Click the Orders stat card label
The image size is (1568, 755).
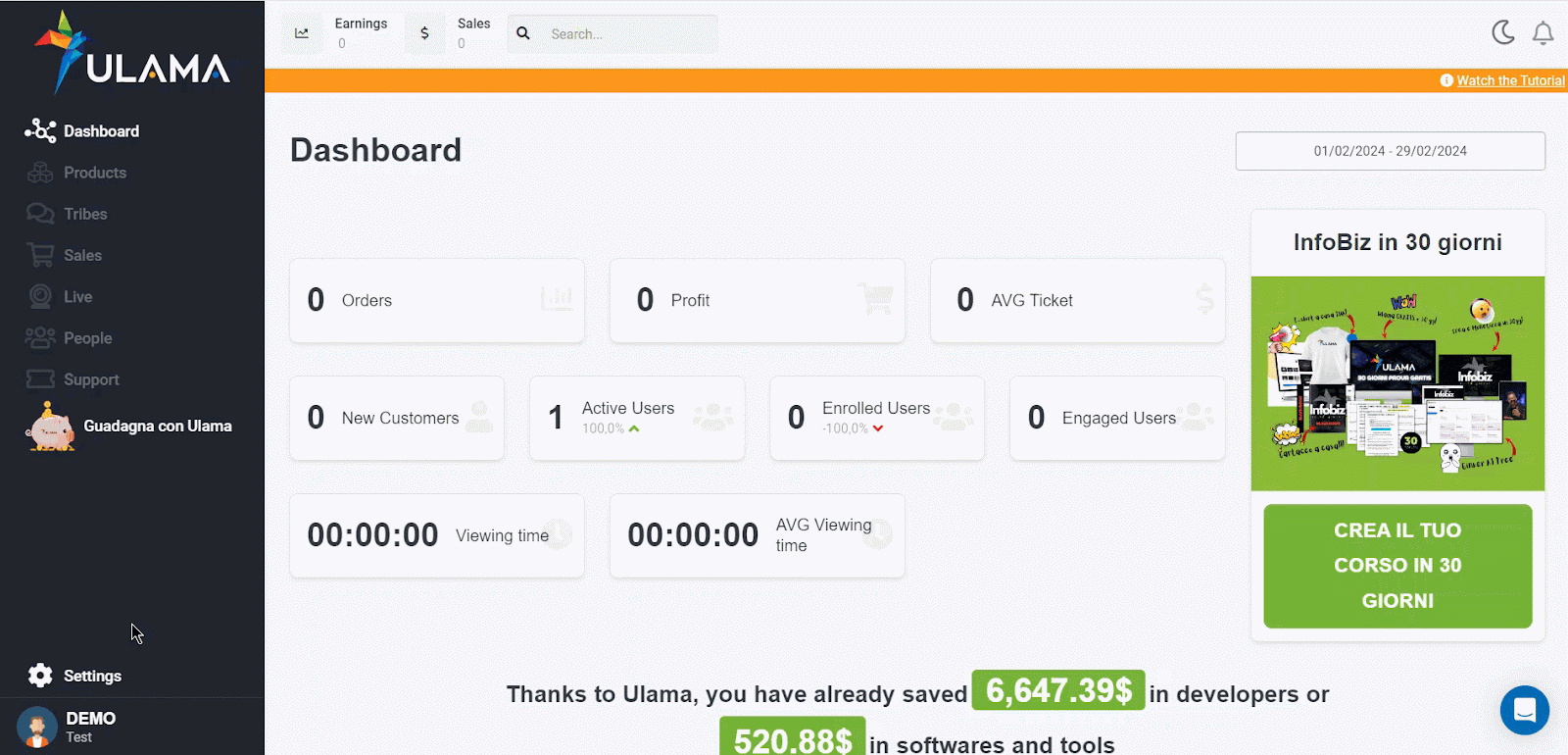(367, 300)
